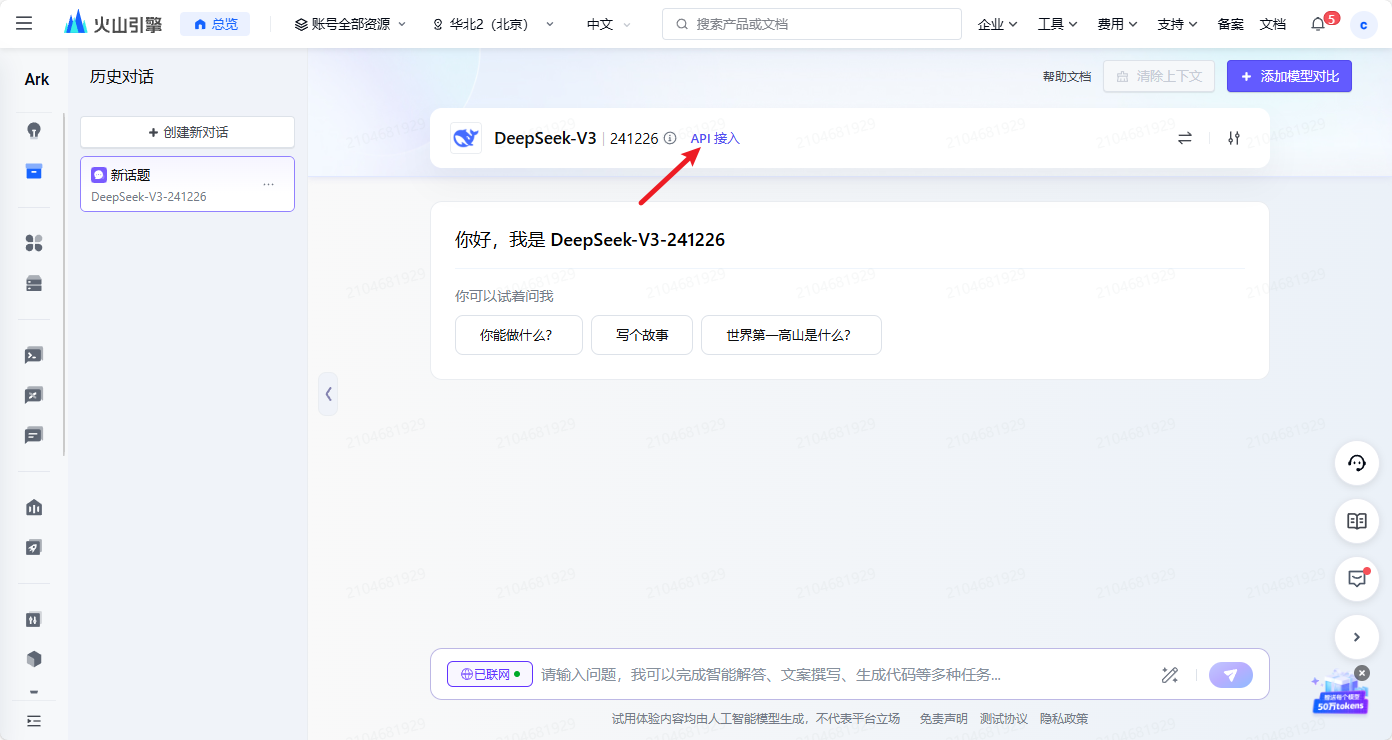Viewport: 1392px width, 740px height.
Task: Click the lightbulb icon in Ark sidebar
Action: (x=34, y=131)
